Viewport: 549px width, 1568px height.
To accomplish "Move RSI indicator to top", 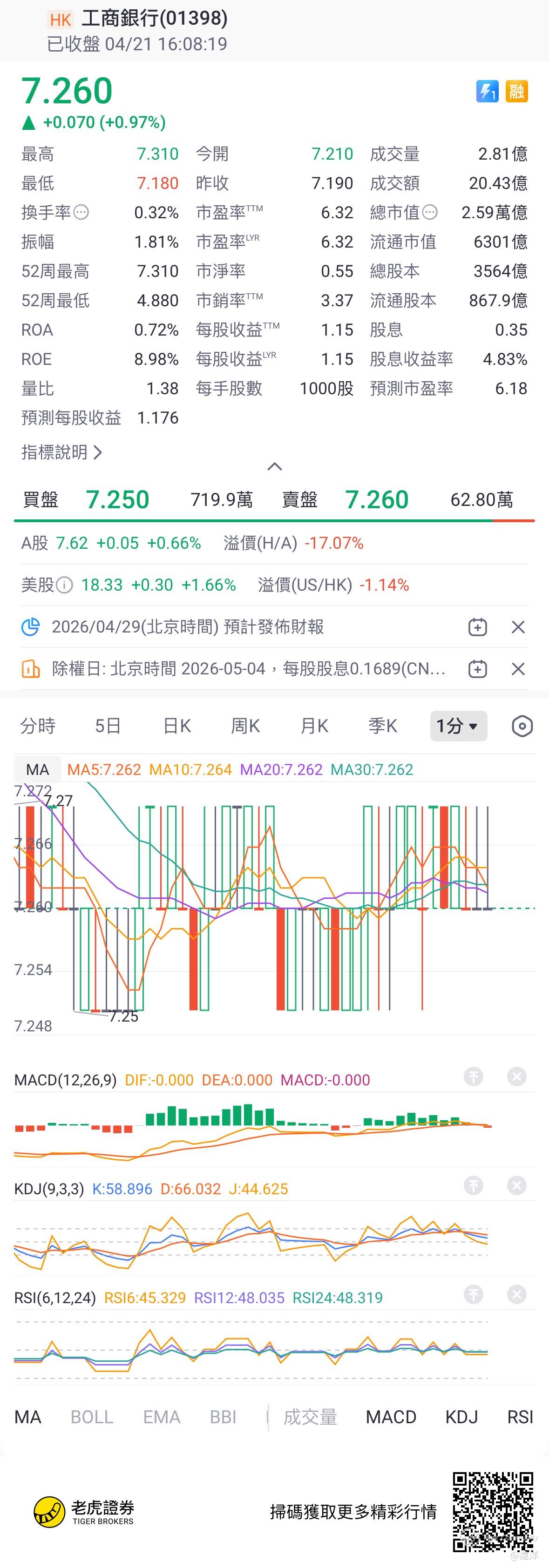I will (474, 1294).
